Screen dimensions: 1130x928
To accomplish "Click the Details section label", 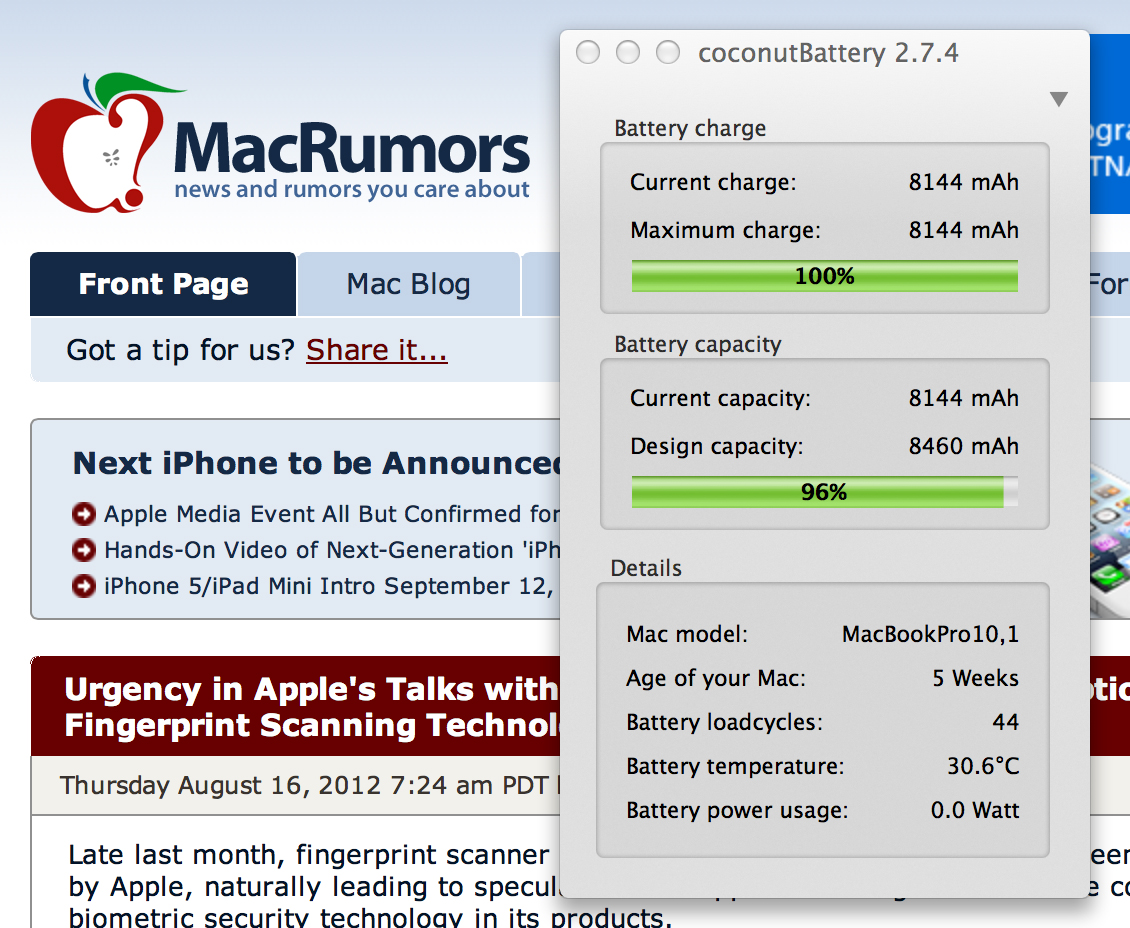I will 646,568.
